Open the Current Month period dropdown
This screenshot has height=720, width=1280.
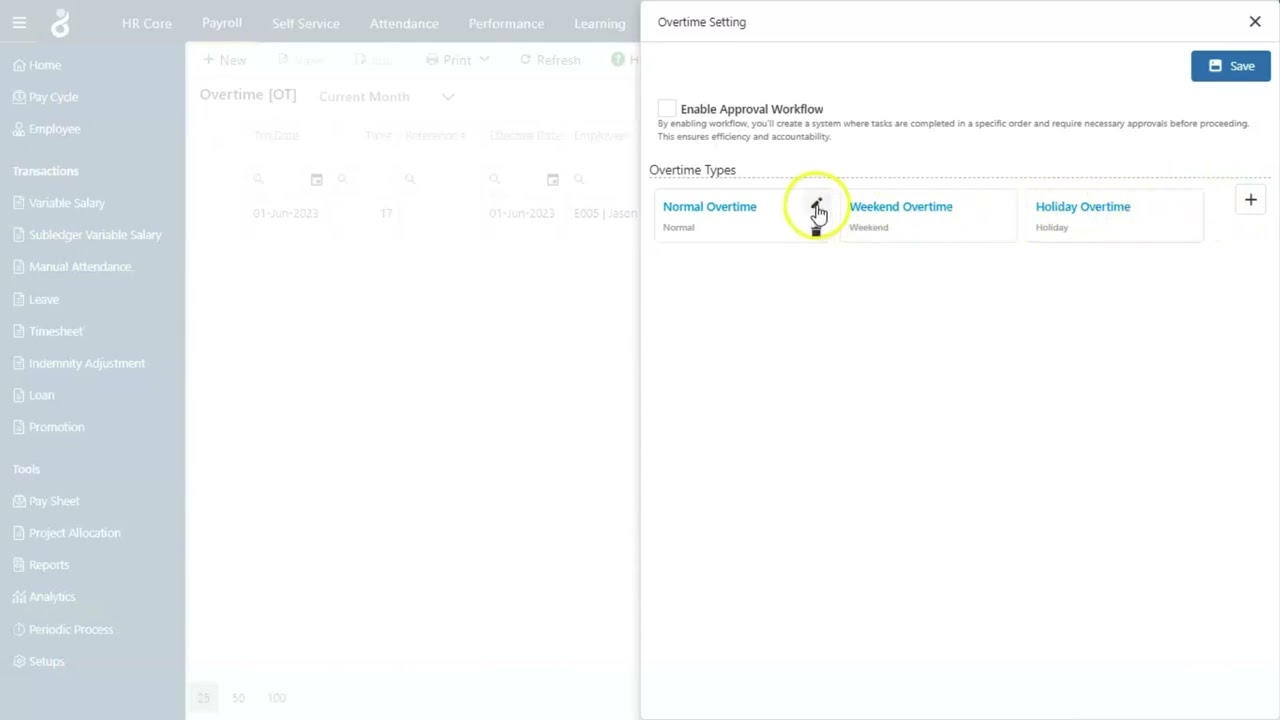386,97
